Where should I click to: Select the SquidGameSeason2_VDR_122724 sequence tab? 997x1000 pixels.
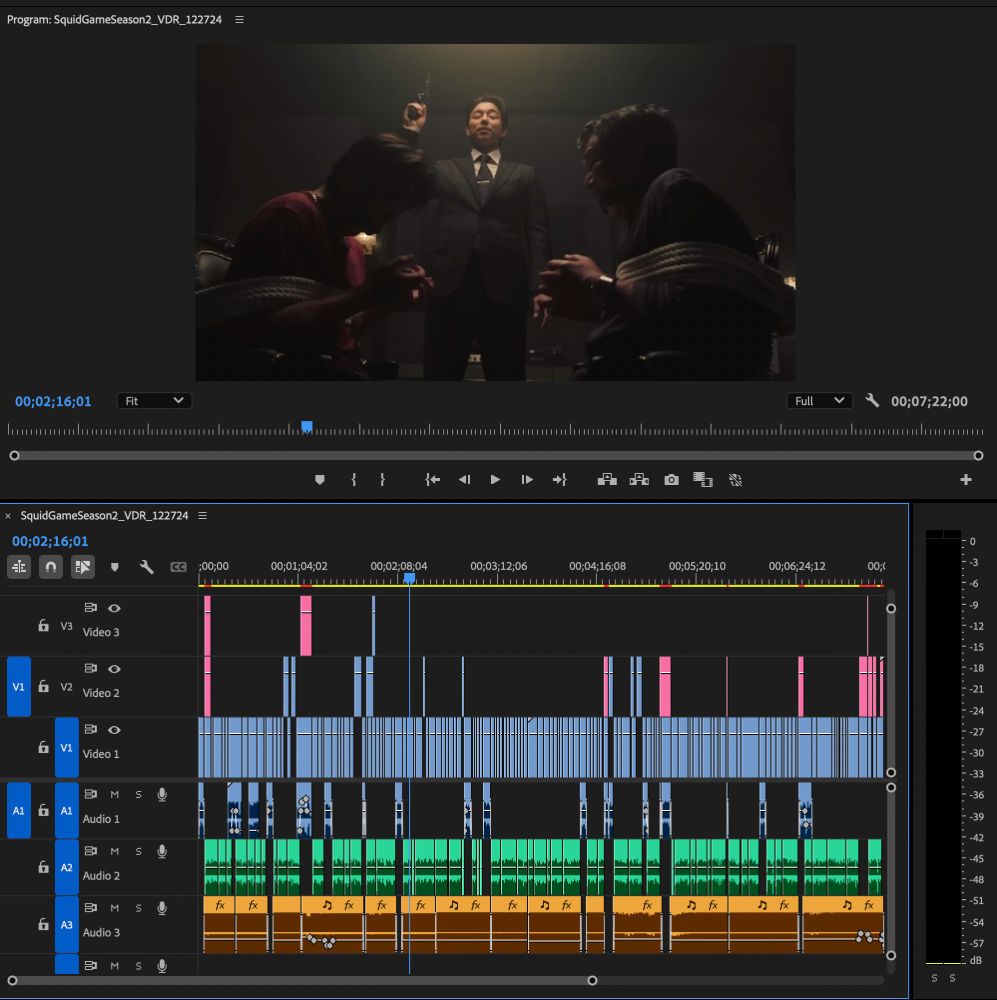coord(104,515)
